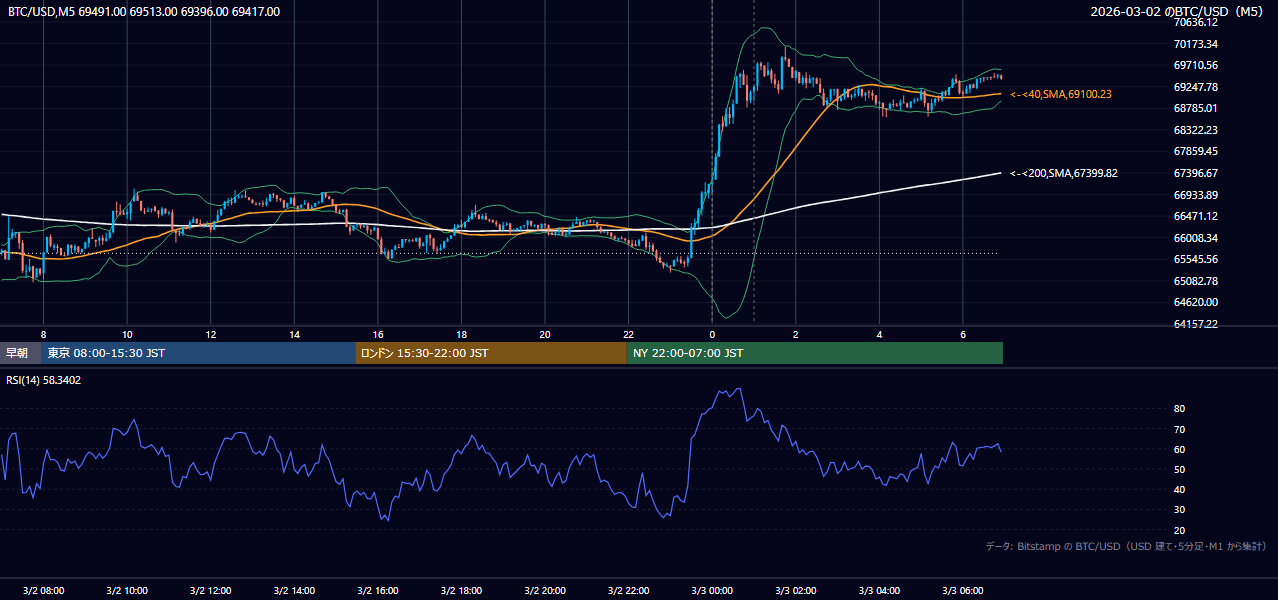The width and height of the screenshot is (1278, 600).
Task: Click the bottom date label 3/2 10:00
Action: click(x=127, y=591)
